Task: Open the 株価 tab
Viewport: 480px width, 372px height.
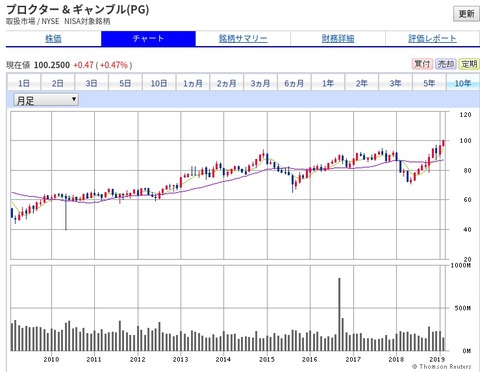Action: pyautogui.click(x=53, y=39)
